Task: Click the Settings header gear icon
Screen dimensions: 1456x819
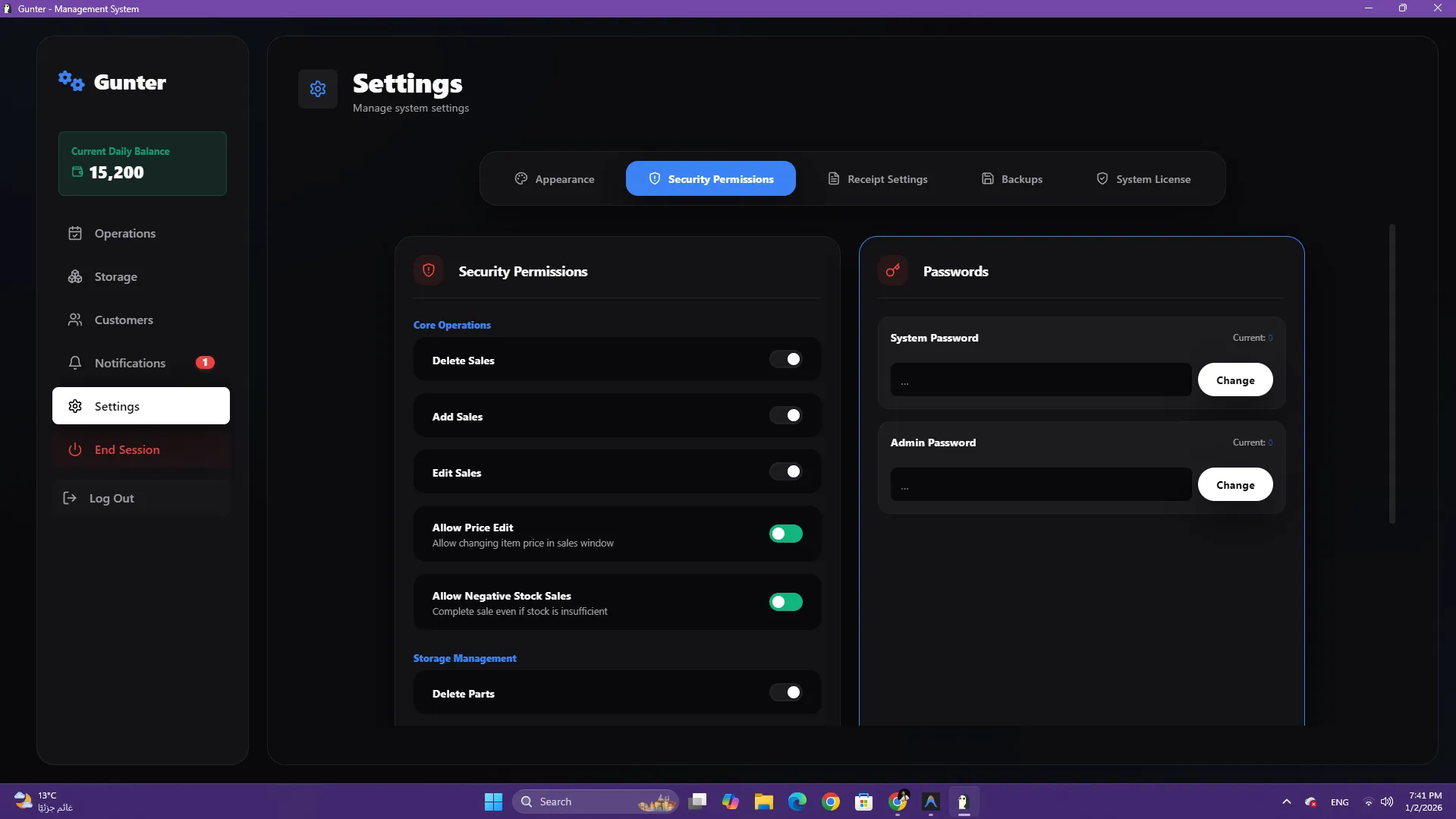Action: (x=318, y=89)
